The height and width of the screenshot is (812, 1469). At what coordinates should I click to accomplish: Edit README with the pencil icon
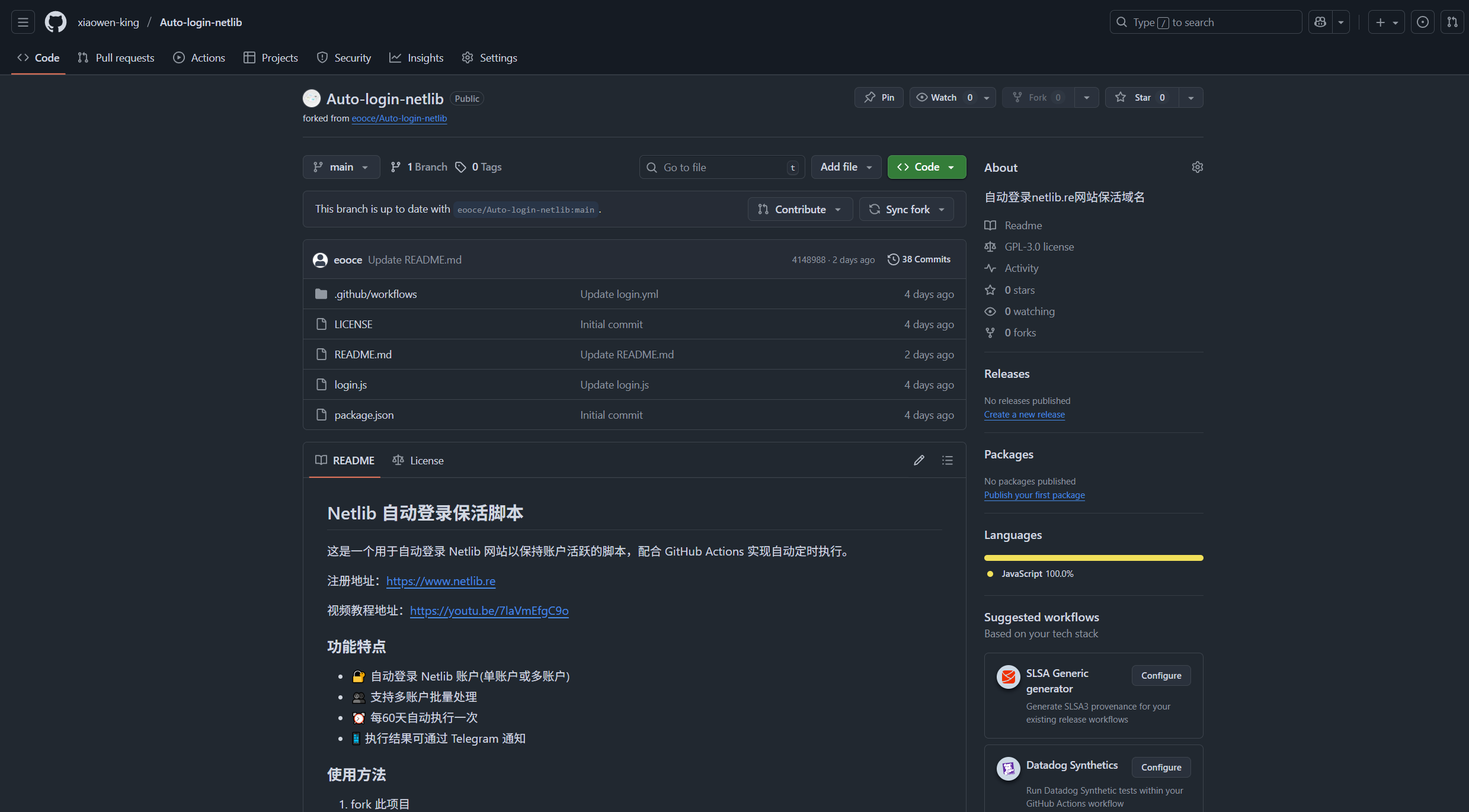coord(918,460)
